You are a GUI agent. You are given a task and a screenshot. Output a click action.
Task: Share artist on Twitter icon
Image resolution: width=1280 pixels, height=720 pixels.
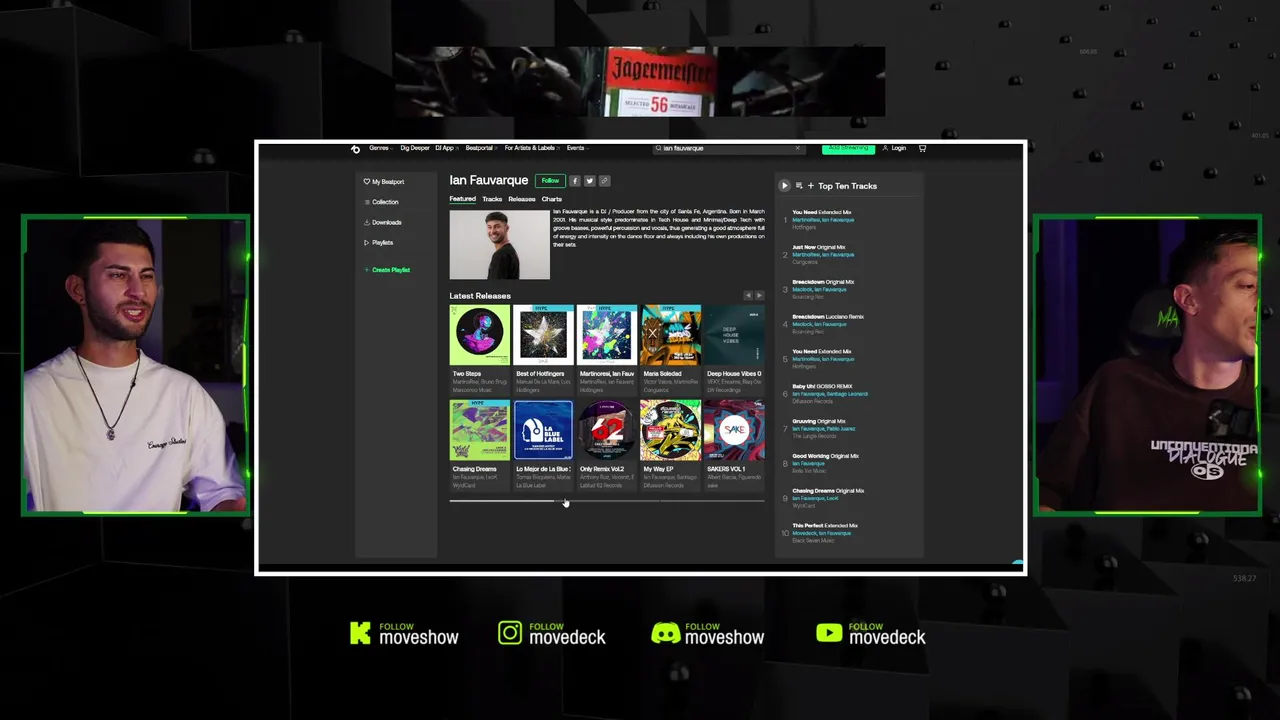pos(590,181)
